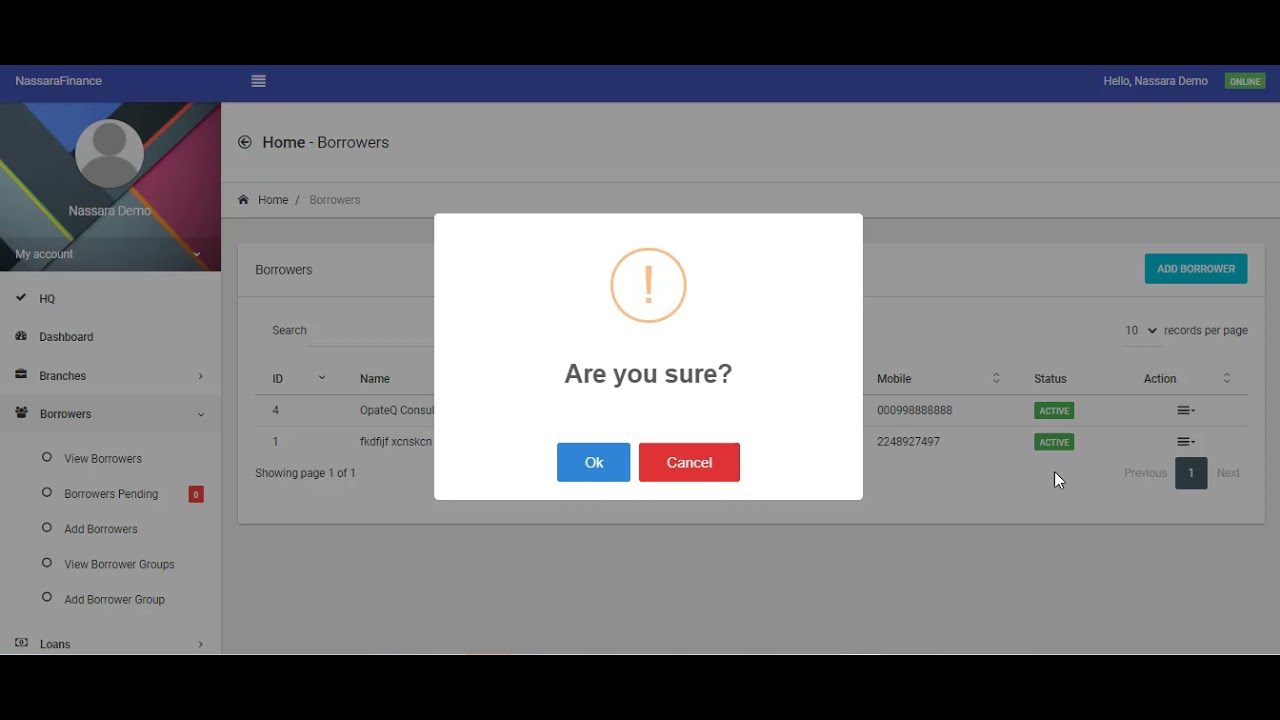Go to page 1 in pagination
Viewport: 1280px width, 720px height.
(1191, 473)
